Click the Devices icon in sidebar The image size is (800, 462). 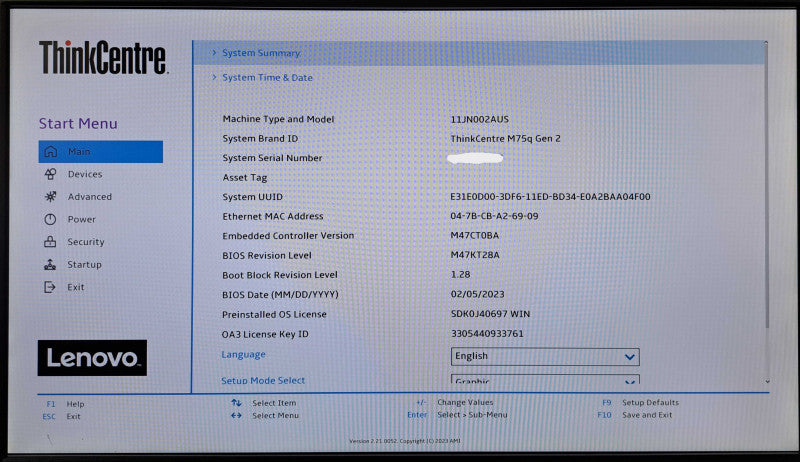(x=50, y=174)
